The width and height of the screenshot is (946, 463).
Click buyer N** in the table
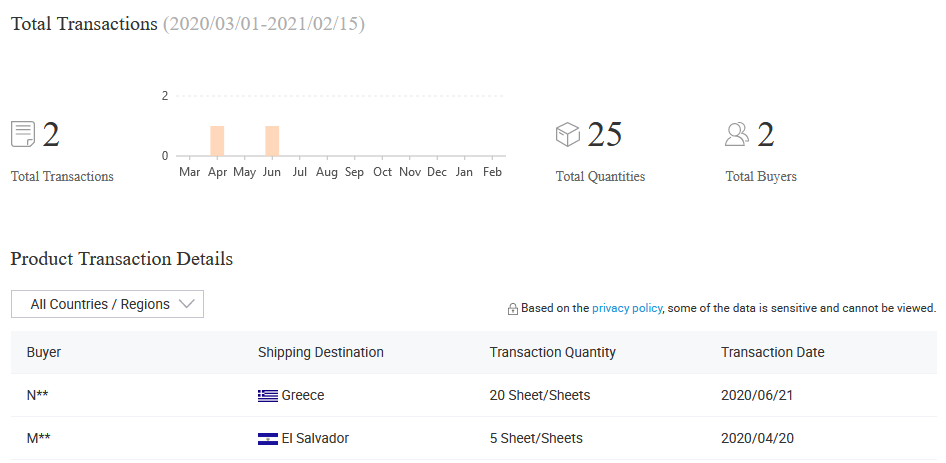coord(37,396)
